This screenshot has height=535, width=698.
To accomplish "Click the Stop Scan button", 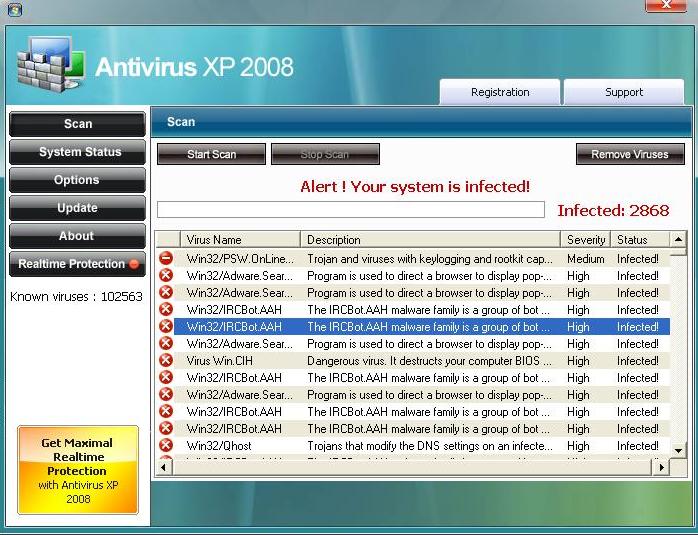I will (x=325, y=154).
